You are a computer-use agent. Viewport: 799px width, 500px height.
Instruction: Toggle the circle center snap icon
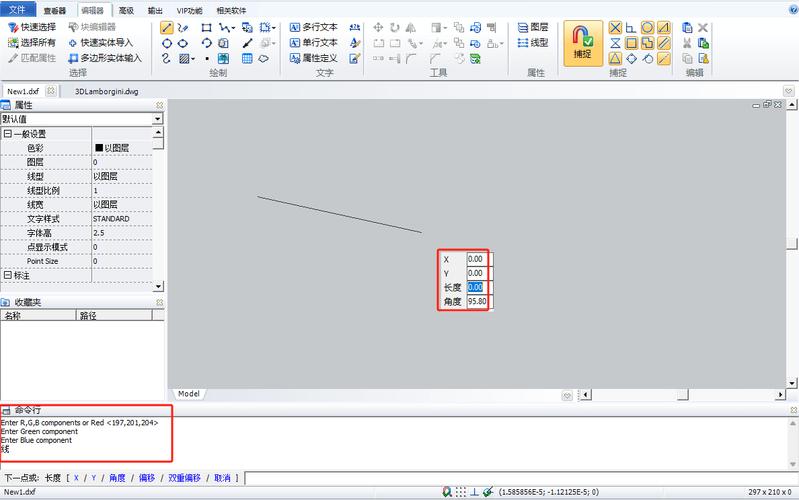(x=647, y=28)
